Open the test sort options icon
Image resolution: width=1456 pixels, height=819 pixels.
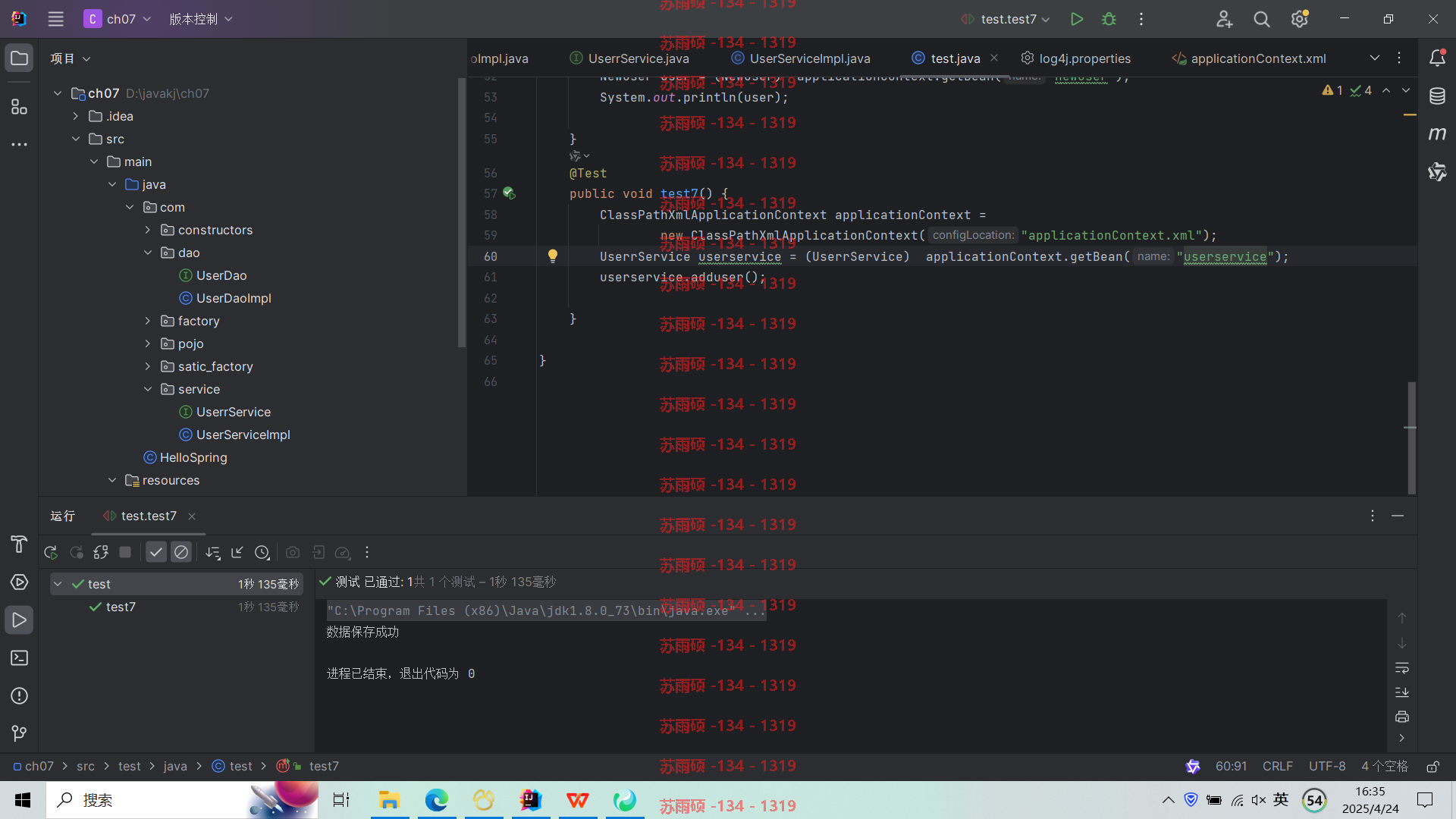pos(213,553)
